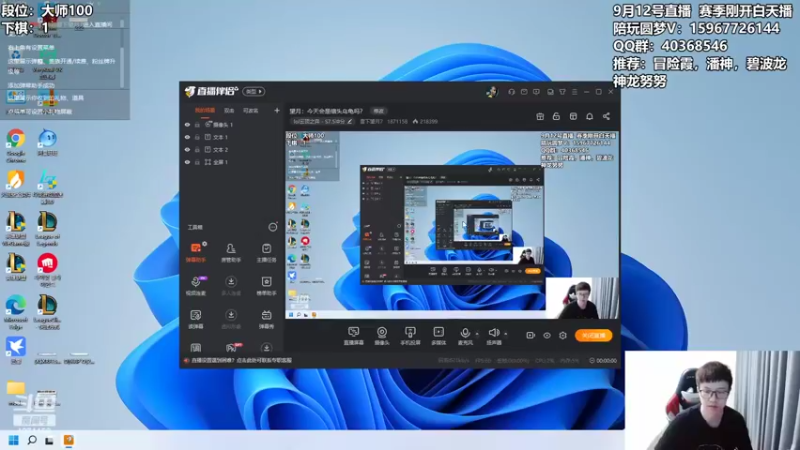Open the 主播任务 checklist tool icon
Viewport: 800px width, 450px height.
(x=266, y=252)
